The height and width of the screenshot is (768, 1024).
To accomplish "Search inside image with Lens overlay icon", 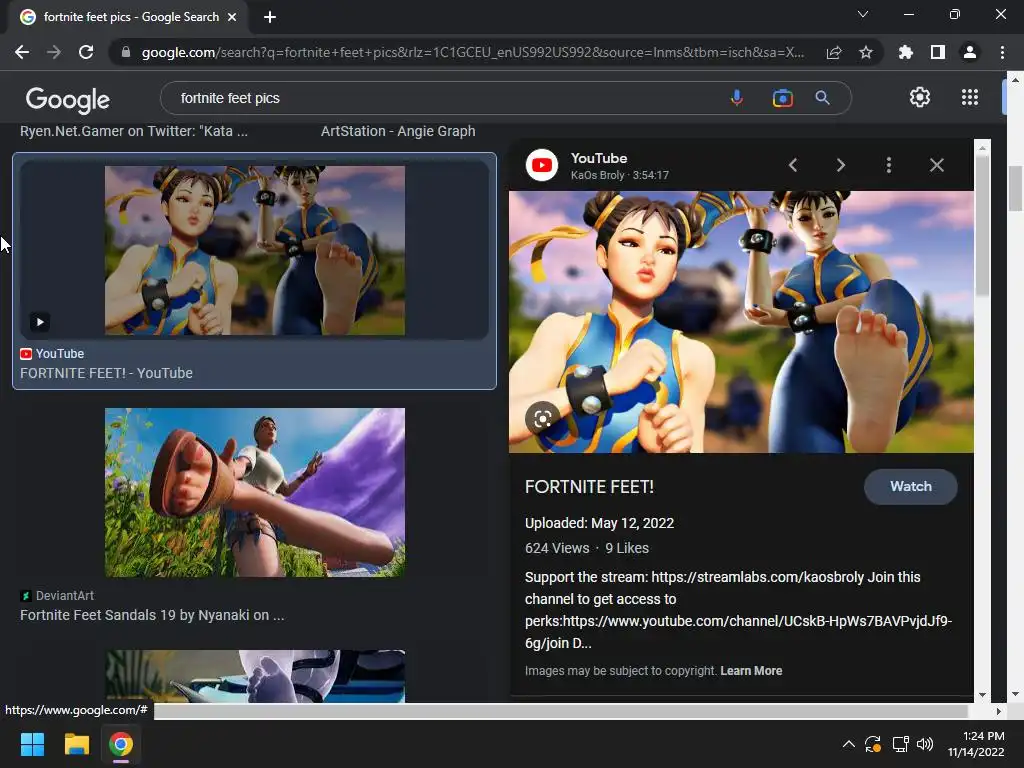I will [542, 418].
